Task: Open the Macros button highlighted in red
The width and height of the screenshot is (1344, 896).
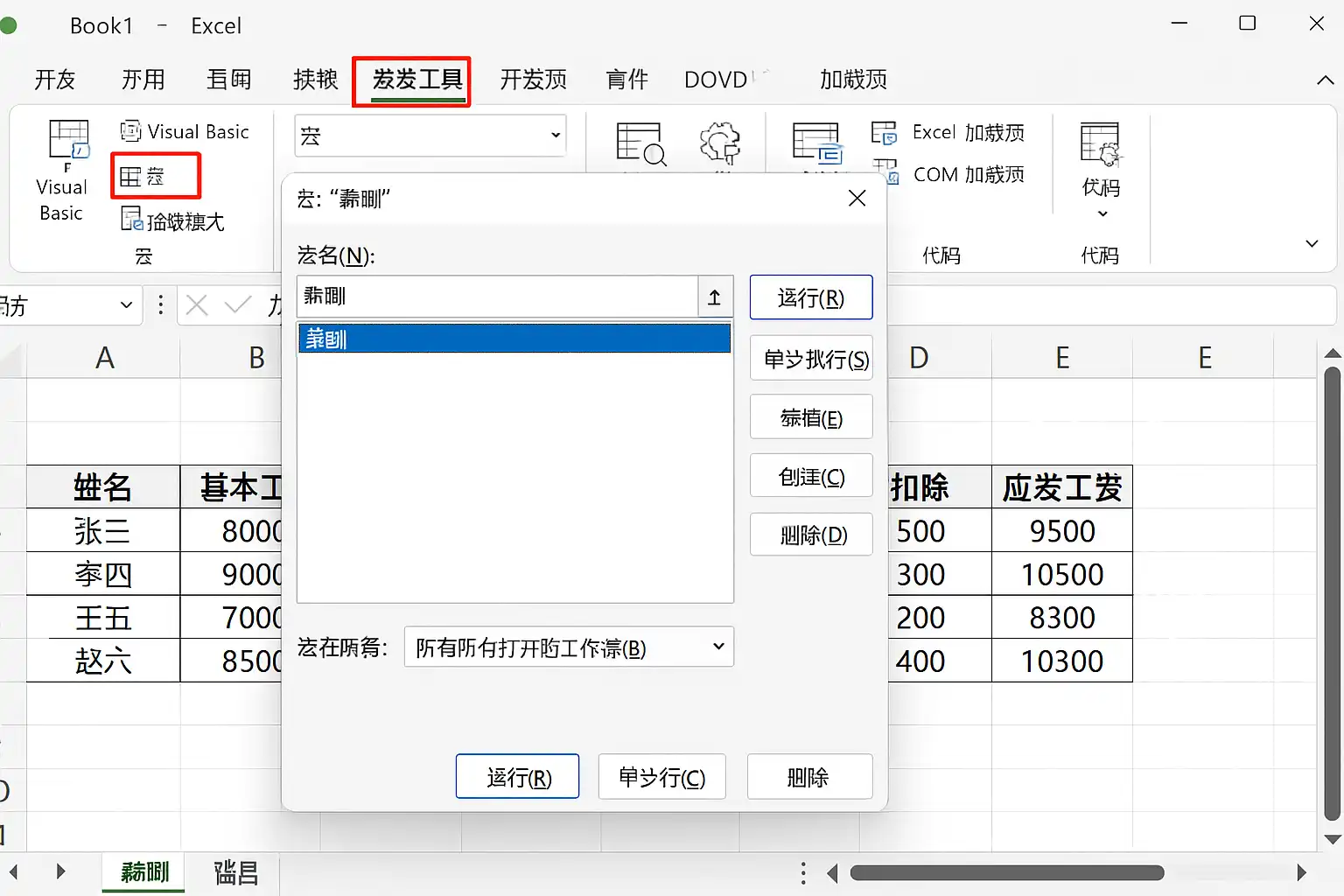Action: [x=155, y=176]
